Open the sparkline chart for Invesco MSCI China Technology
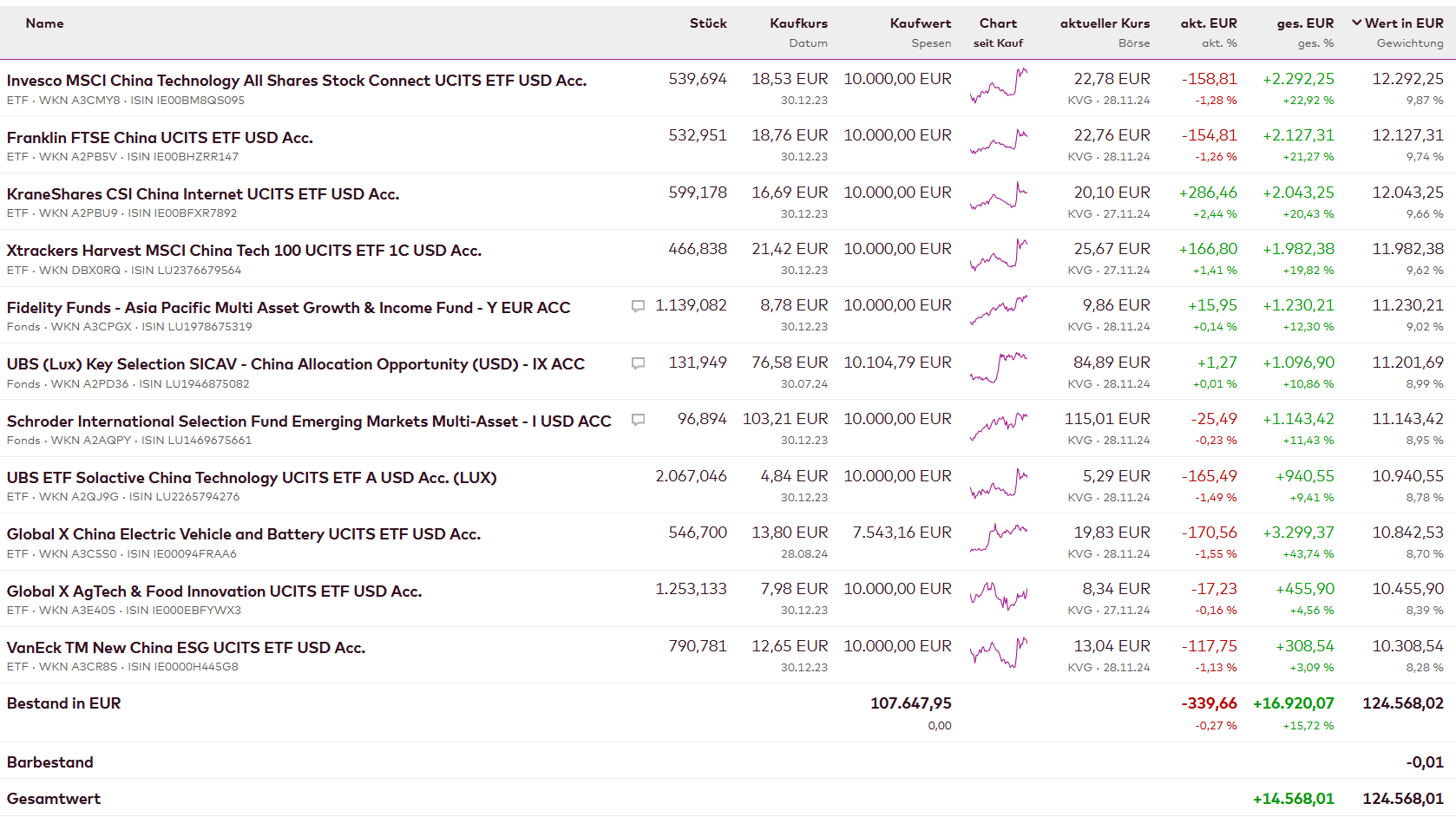This screenshot has height=817, width=1456. (x=998, y=85)
